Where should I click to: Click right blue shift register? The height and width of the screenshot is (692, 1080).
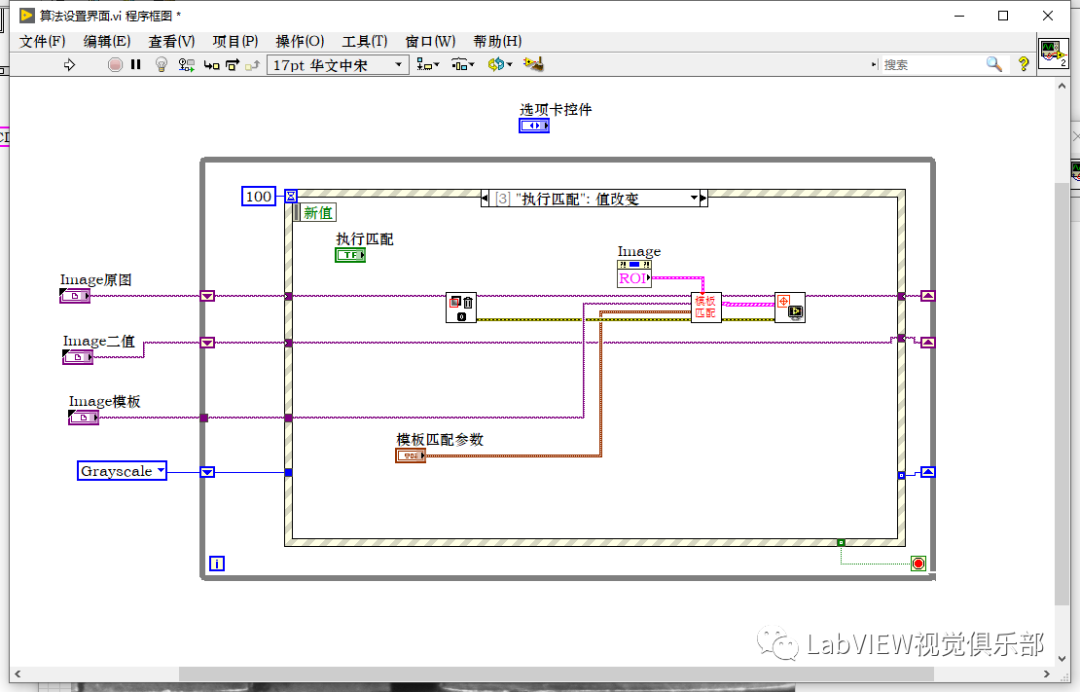pyautogui.click(x=928, y=472)
